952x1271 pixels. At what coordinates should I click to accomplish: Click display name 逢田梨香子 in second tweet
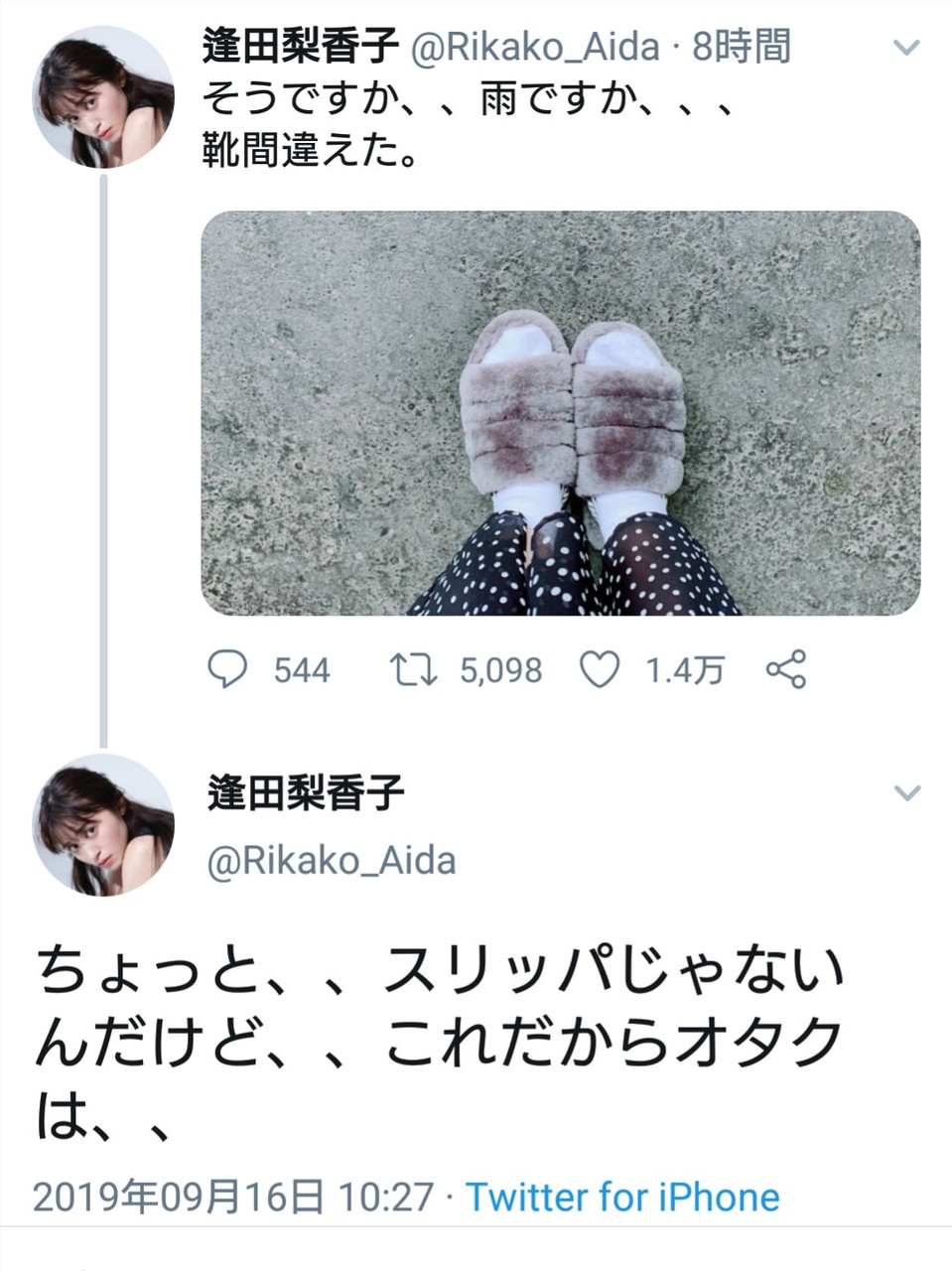[306, 793]
